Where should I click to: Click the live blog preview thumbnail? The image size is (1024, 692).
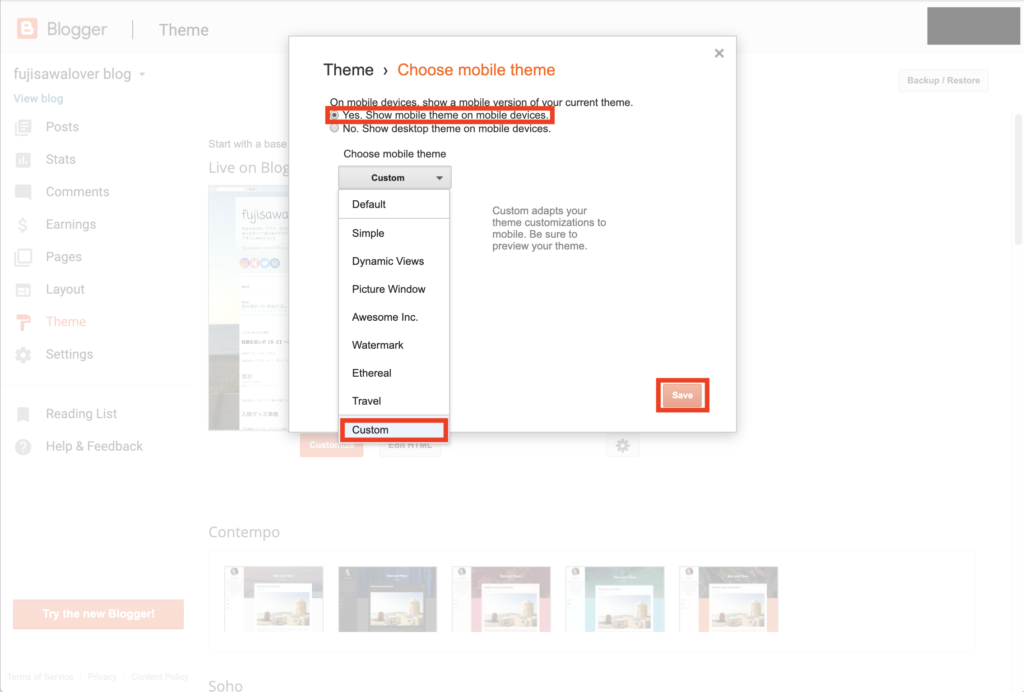(x=249, y=308)
